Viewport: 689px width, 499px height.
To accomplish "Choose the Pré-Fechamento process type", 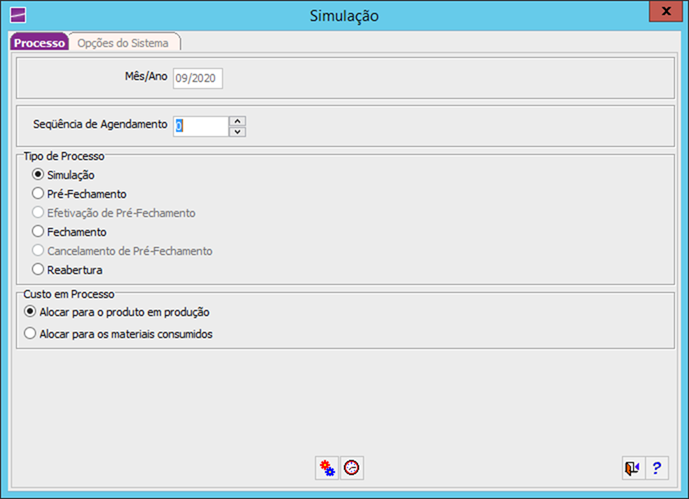I will coord(39,194).
